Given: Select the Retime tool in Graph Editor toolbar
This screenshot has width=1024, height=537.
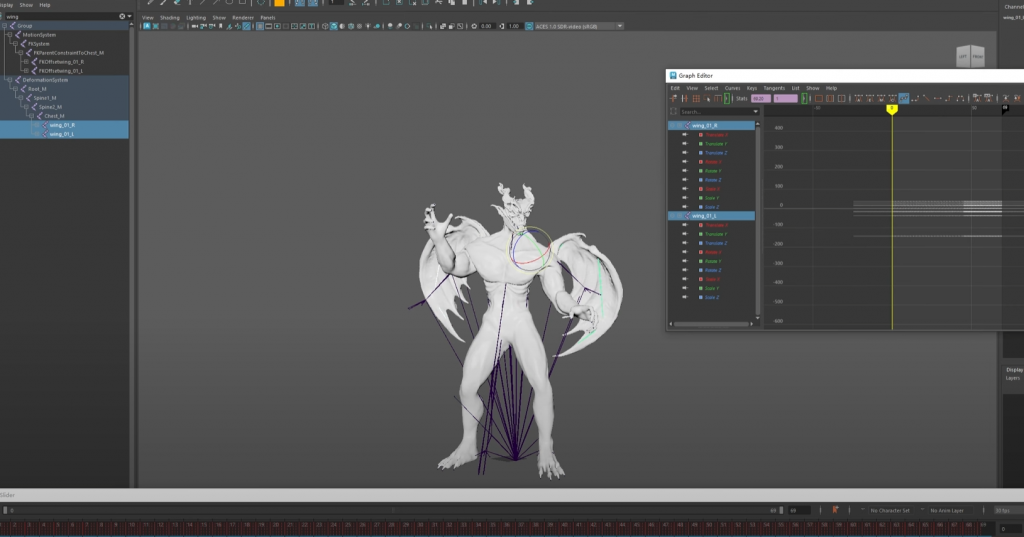Looking at the screenshot, I should (718, 98).
